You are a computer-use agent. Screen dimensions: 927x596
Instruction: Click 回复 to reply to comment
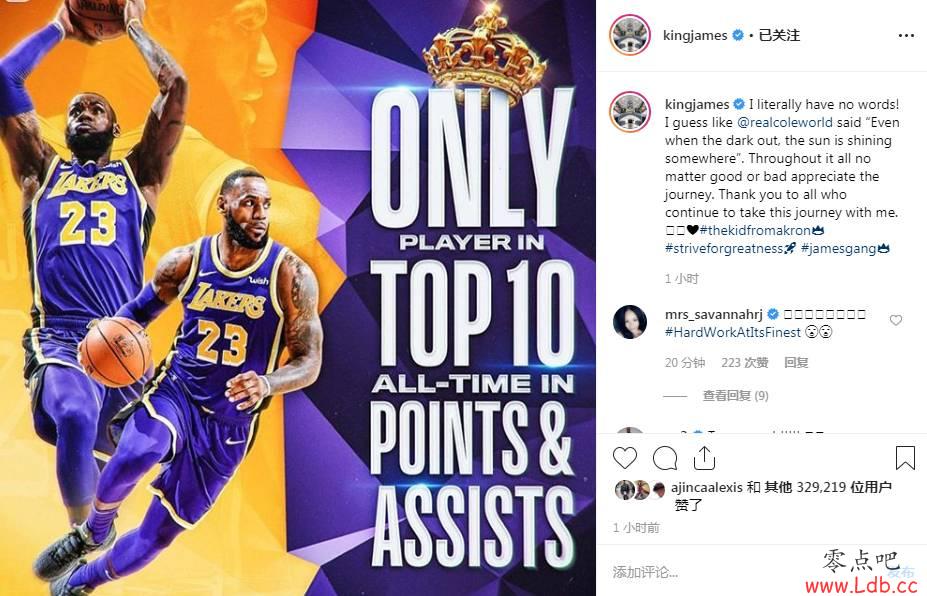(796, 362)
